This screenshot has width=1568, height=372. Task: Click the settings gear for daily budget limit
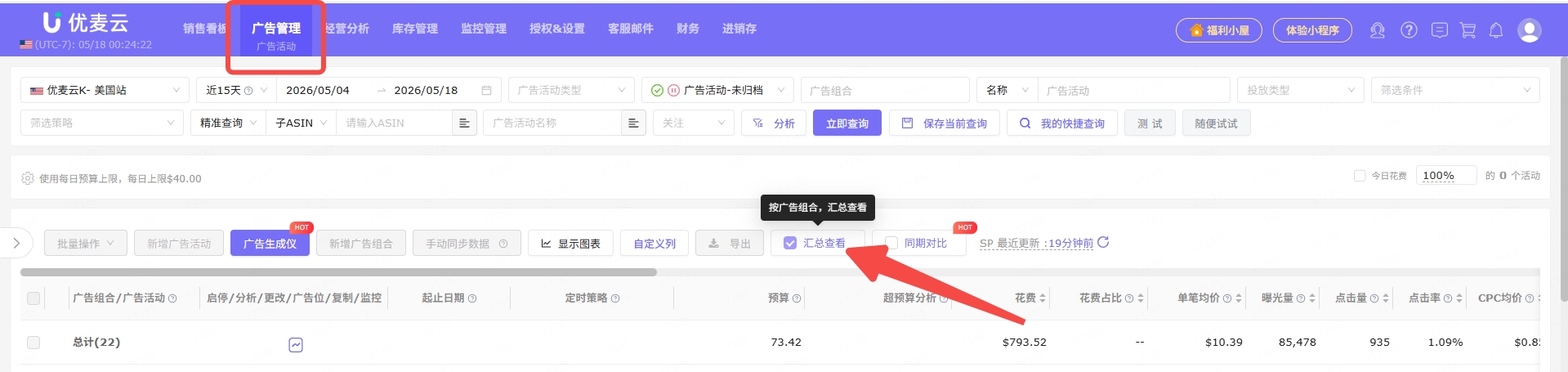point(28,178)
